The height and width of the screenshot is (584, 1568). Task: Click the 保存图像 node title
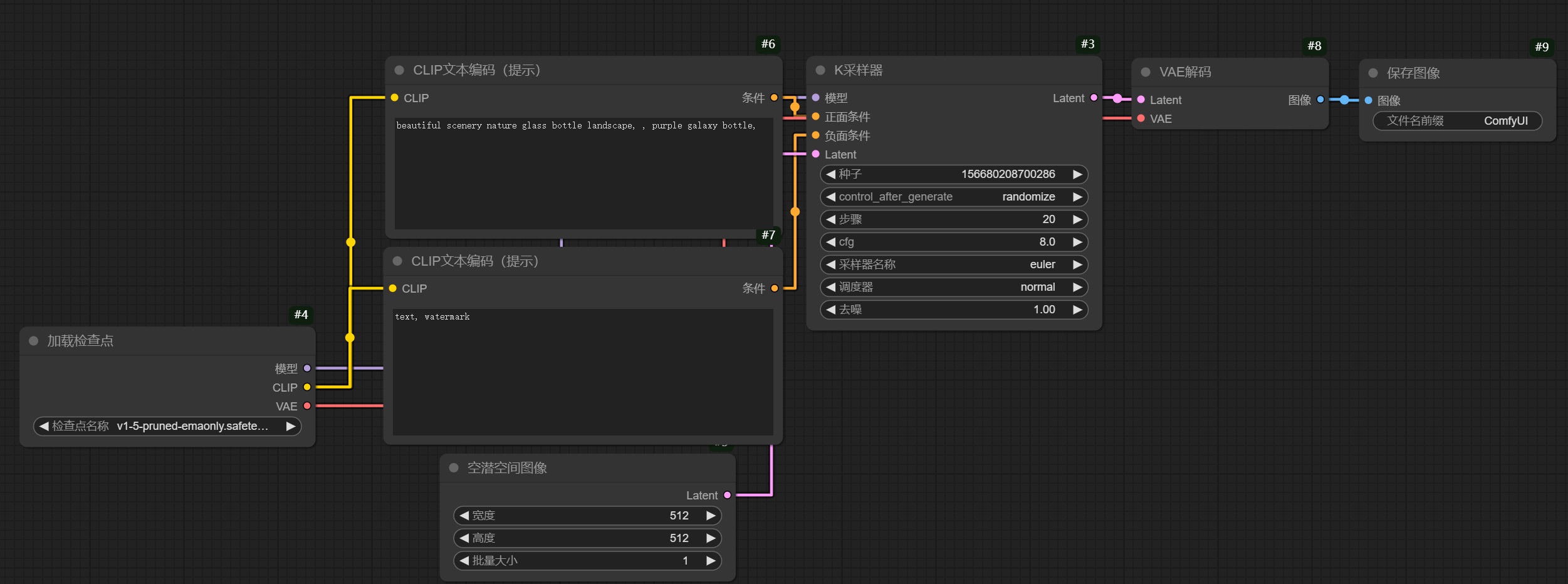(1413, 73)
